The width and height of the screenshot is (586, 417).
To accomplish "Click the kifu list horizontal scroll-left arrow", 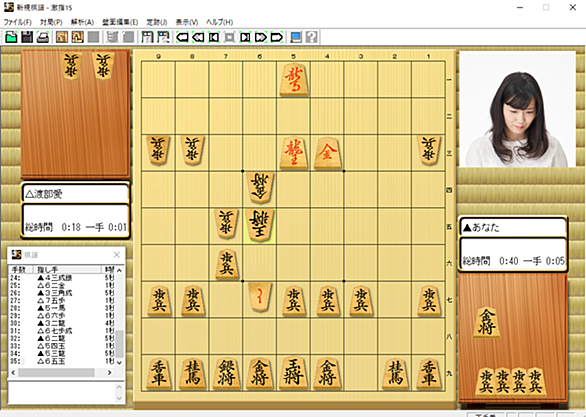I will coord(13,373).
